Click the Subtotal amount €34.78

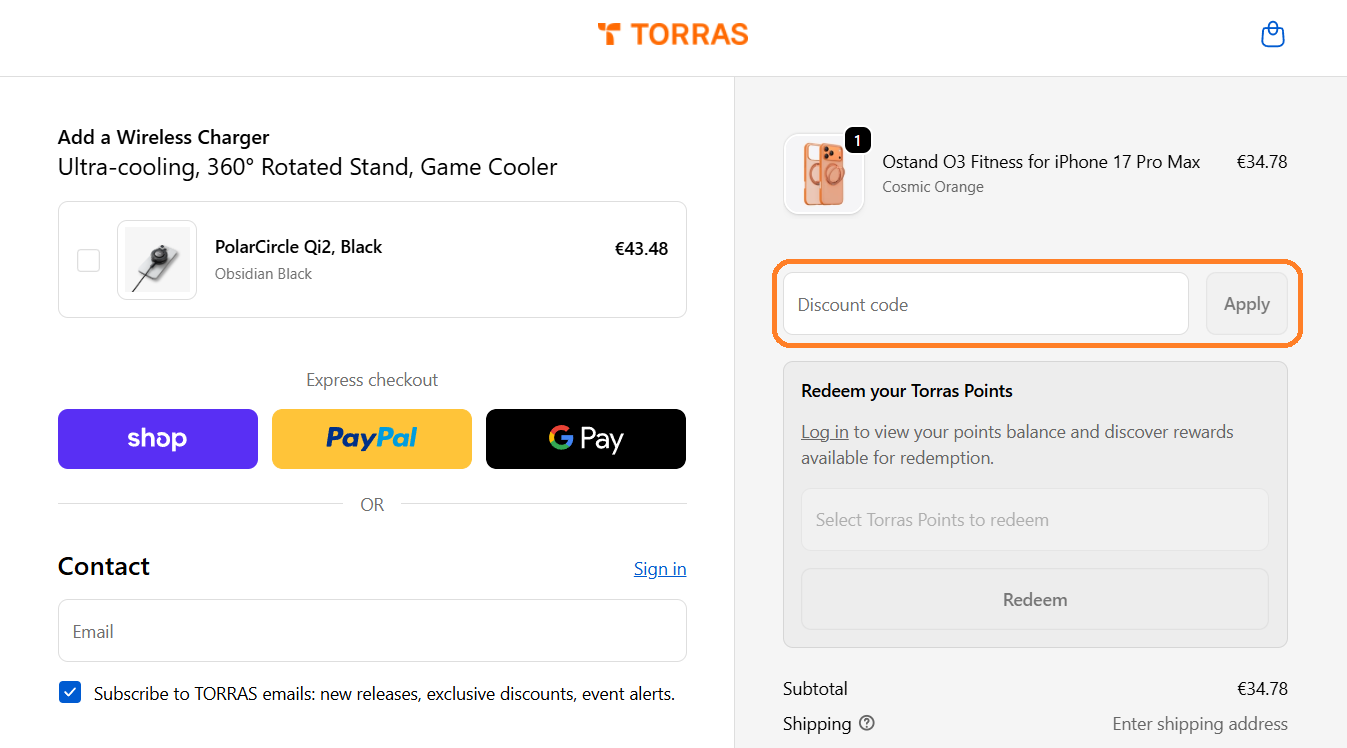point(1261,688)
